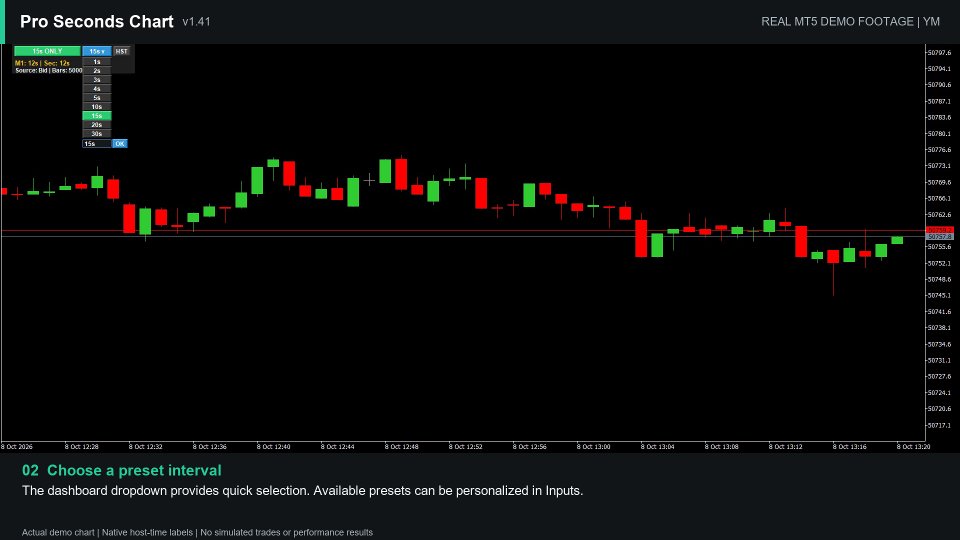Image resolution: width=960 pixels, height=540 pixels.
Task: Select the 10s preset
Action: 97,107
